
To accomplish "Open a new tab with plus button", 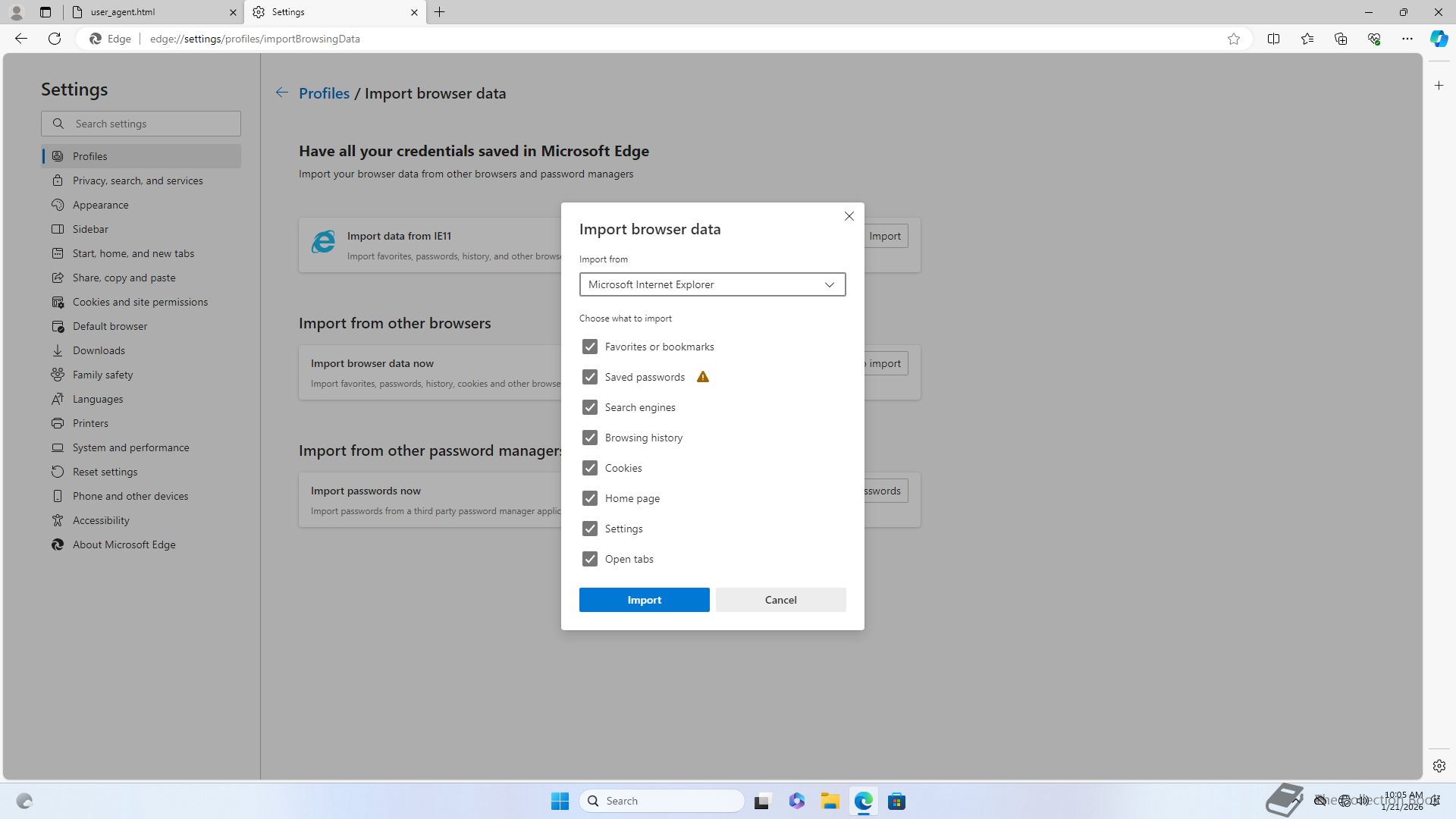I will (x=440, y=12).
